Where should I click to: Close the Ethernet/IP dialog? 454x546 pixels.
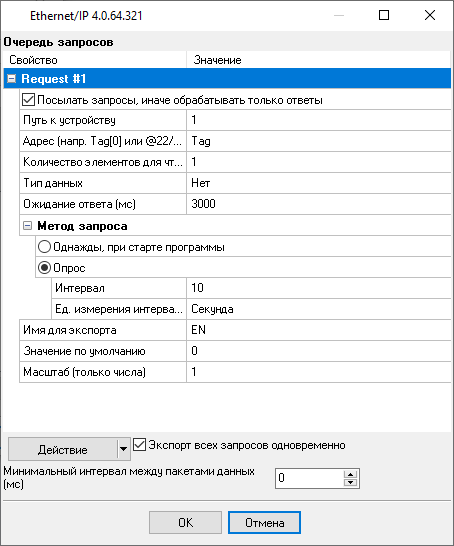(x=430, y=15)
